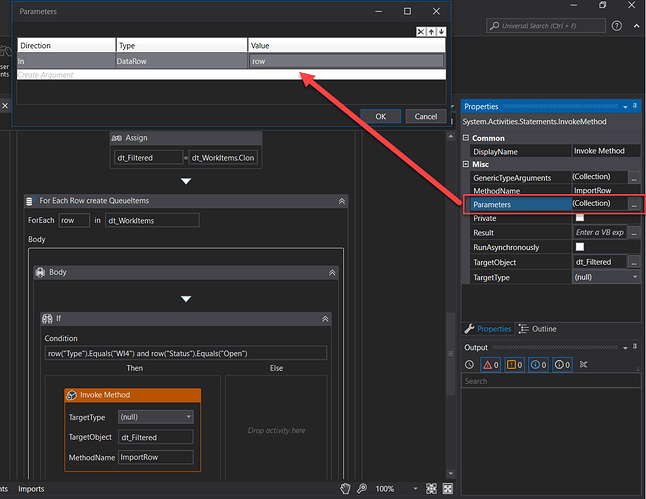Toggle timestamps clock icon in Output panel
Screen dimensions: 646x499
pyautogui.click(x=469, y=364)
